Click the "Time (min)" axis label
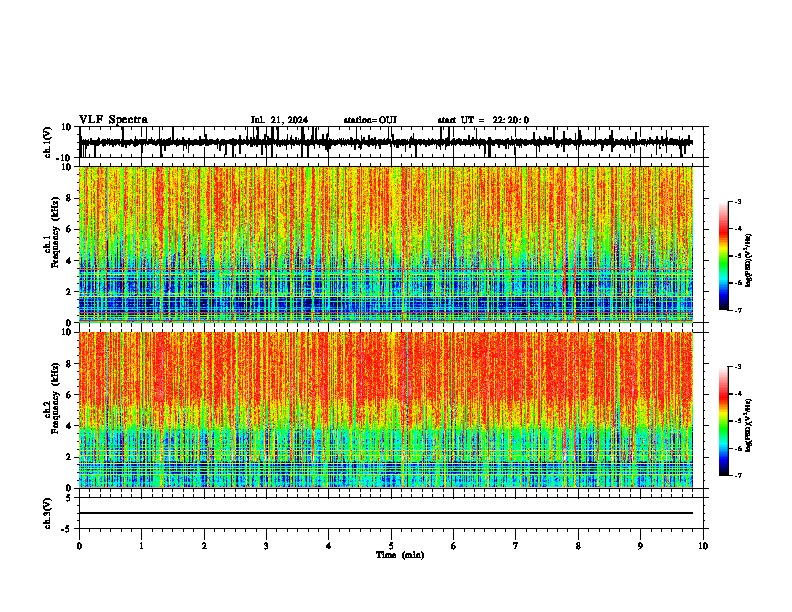This screenshot has width=792, height=612. point(400,555)
